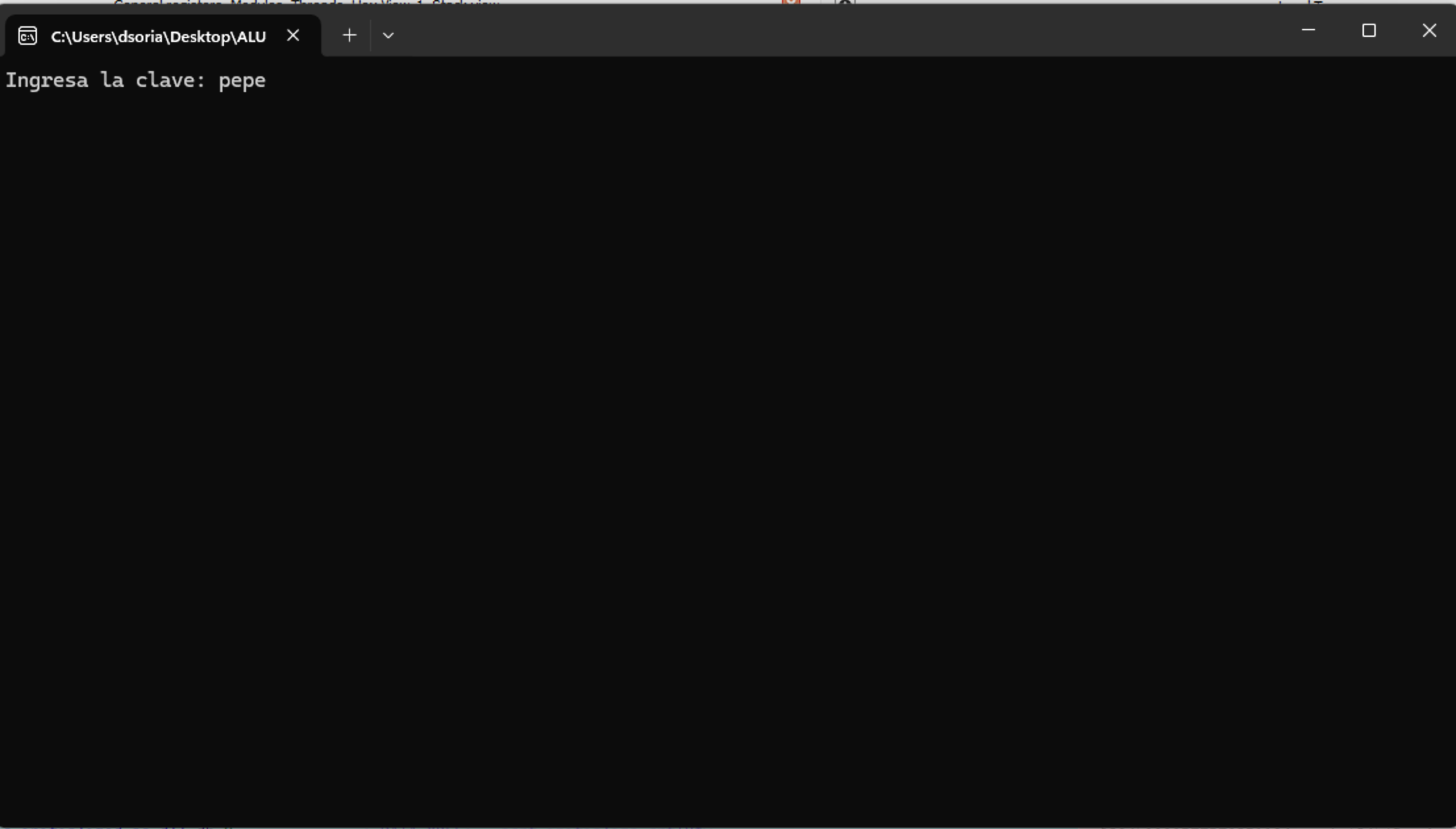Open a new terminal tab with plus

click(x=350, y=36)
